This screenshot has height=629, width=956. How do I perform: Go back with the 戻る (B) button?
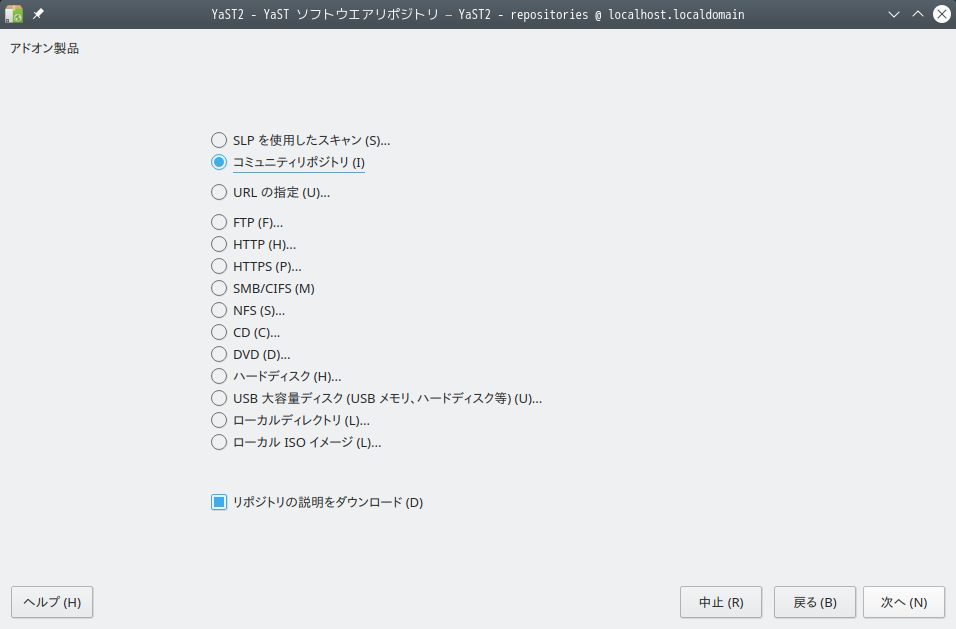[x=815, y=602]
